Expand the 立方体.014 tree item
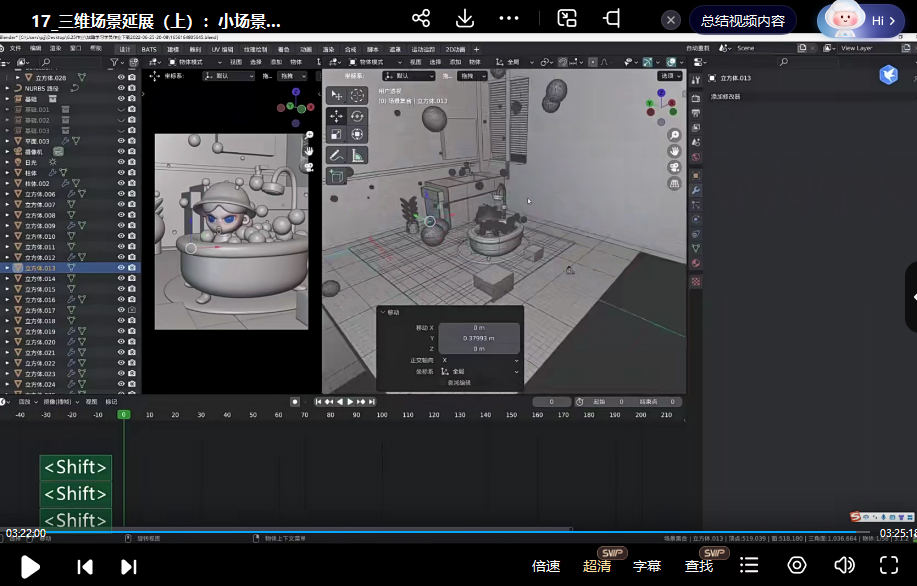917x586 pixels. click(x=7, y=279)
